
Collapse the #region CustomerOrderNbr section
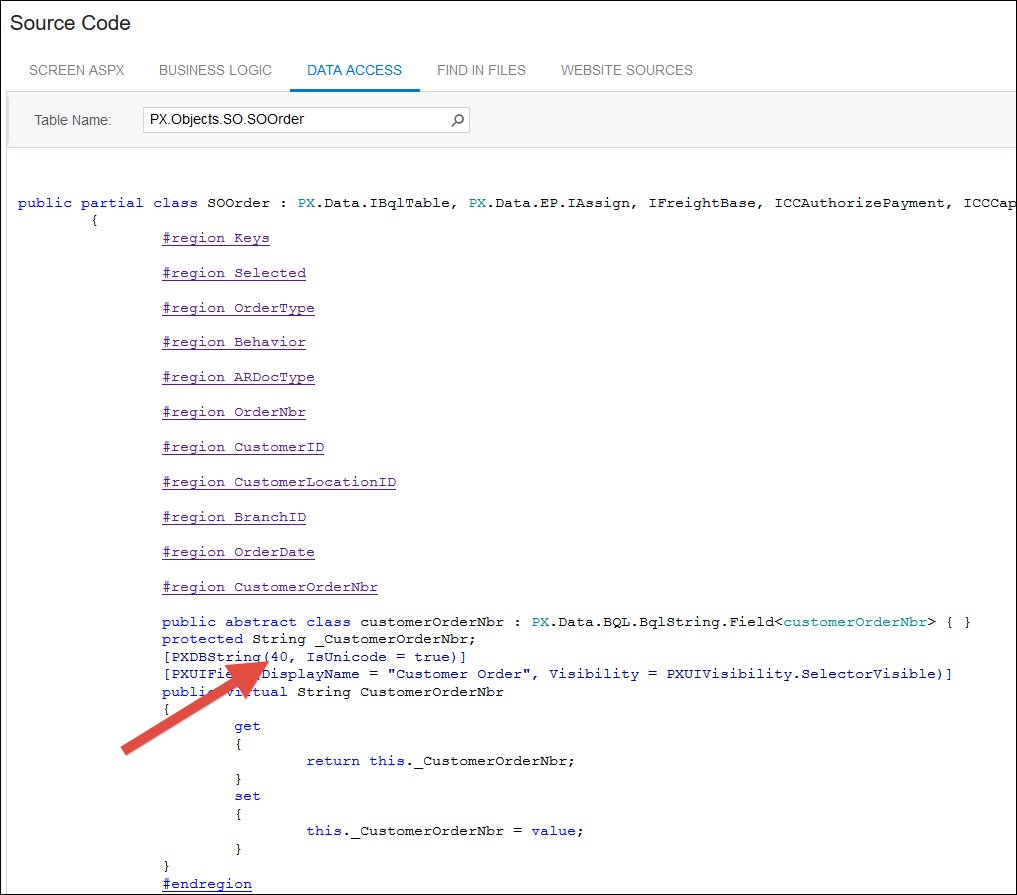[x=270, y=587]
